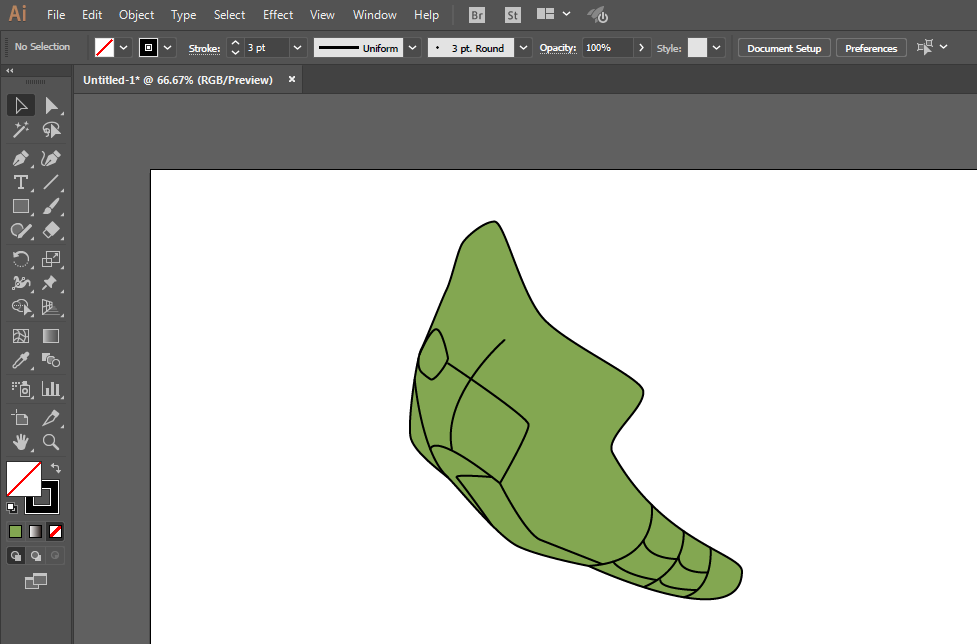This screenshot has width=977, height=644.
Task: Open the Object menu
Action: 136,15
